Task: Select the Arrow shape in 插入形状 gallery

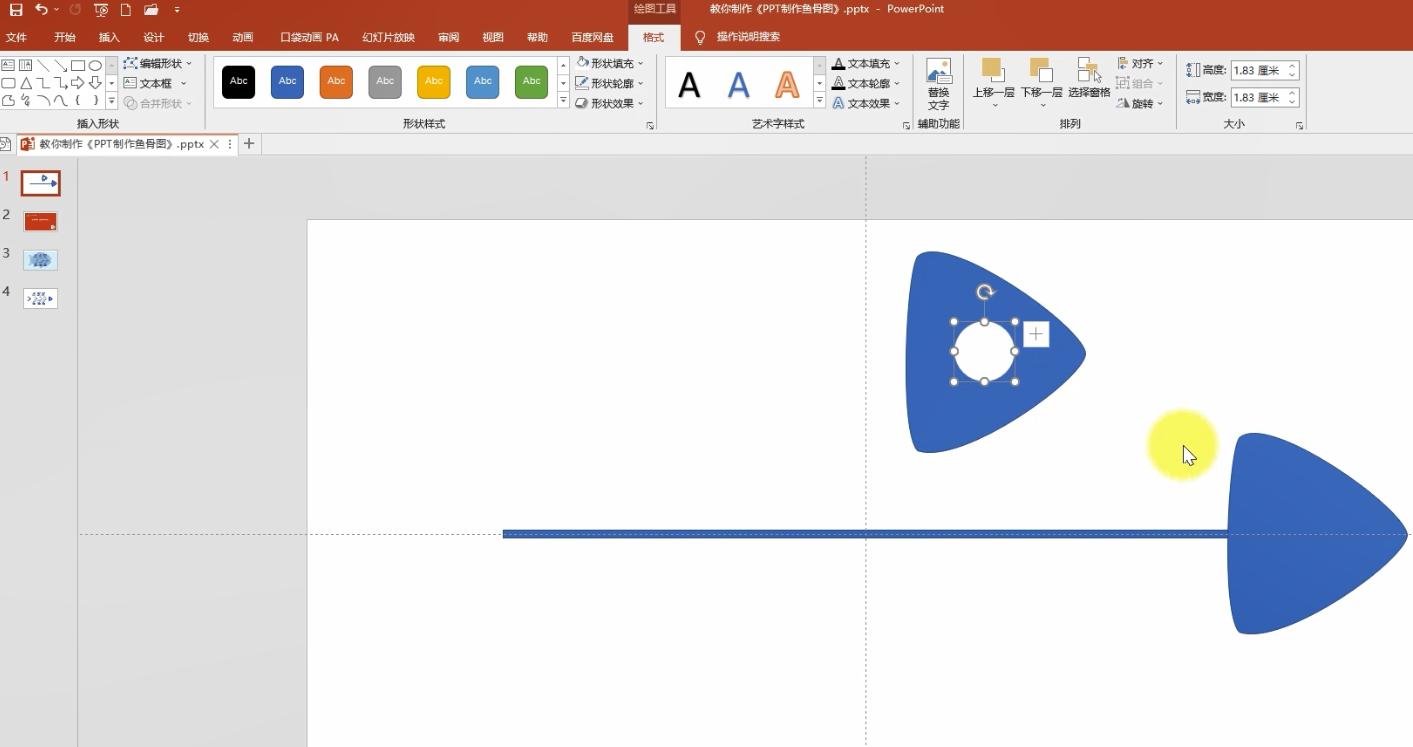Action: [62, 64]
